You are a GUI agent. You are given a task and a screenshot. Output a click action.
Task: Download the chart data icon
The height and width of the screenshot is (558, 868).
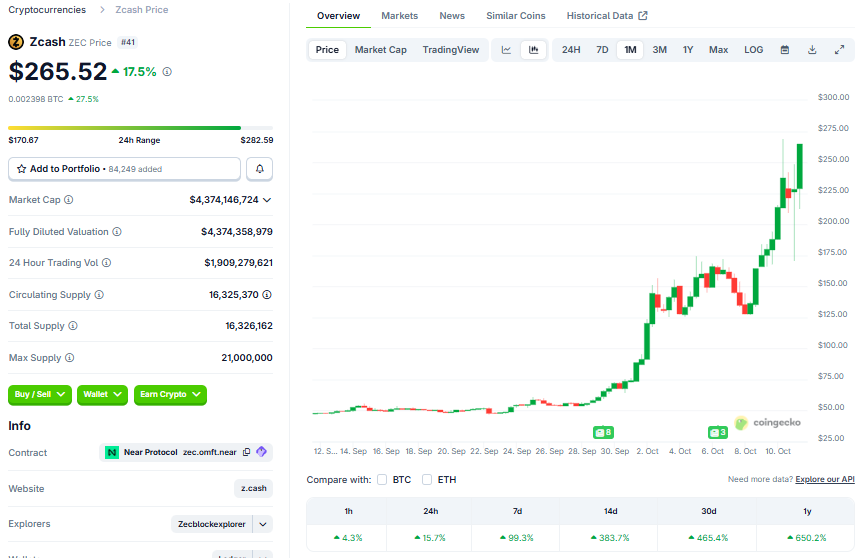812,50
